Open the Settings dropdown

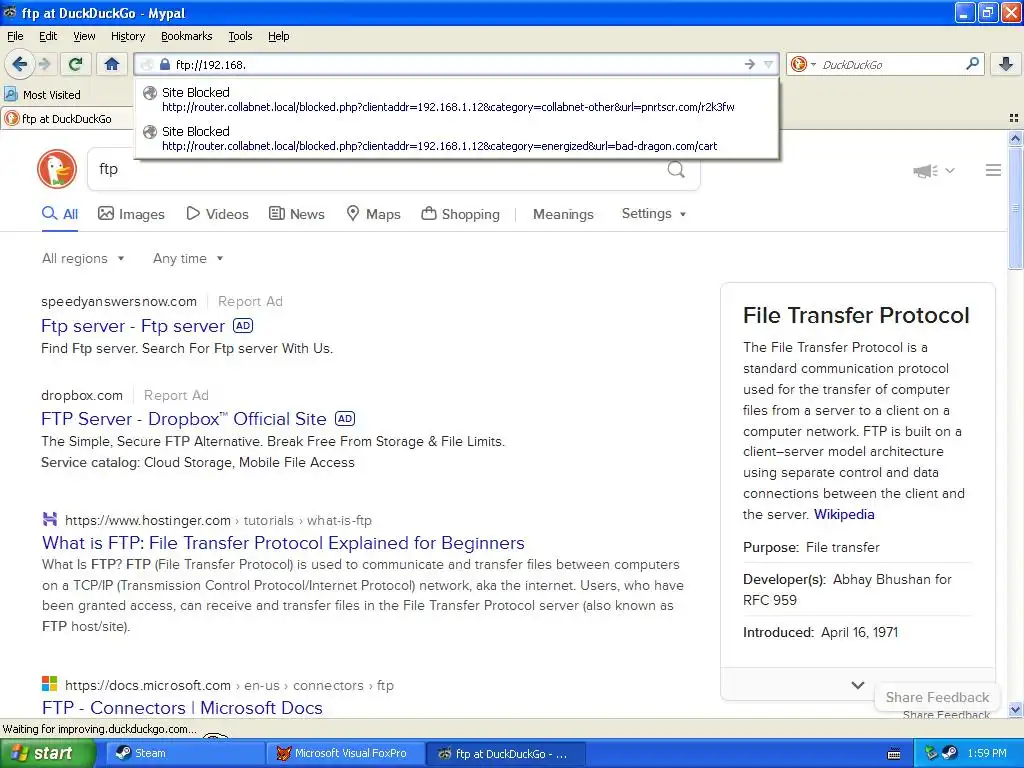click(654, 214)
